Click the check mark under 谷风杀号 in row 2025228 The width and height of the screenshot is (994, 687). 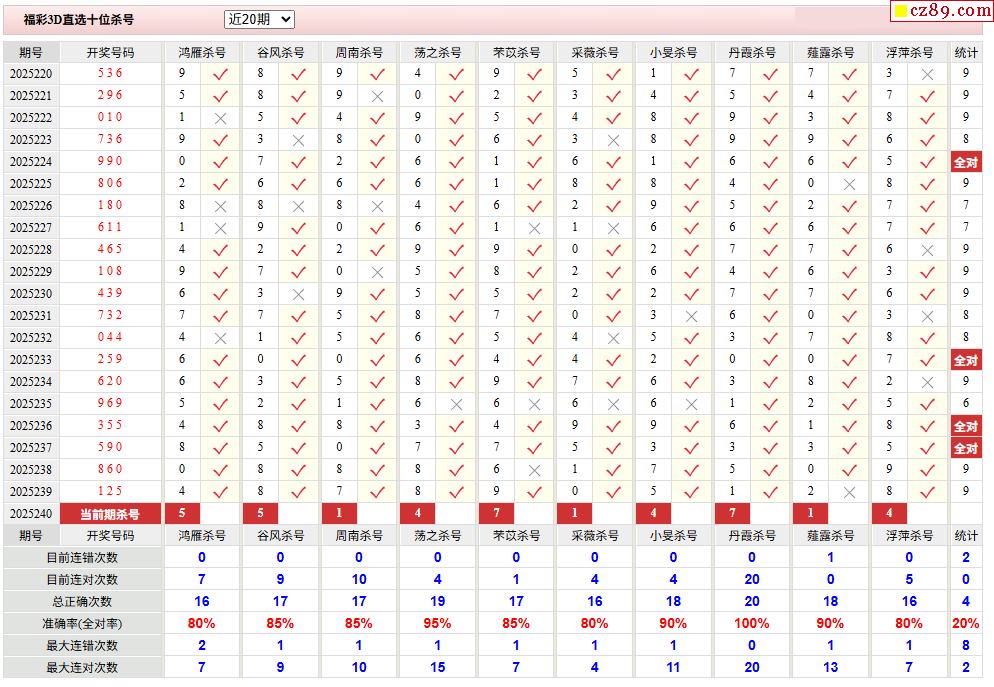coord(299,250)
